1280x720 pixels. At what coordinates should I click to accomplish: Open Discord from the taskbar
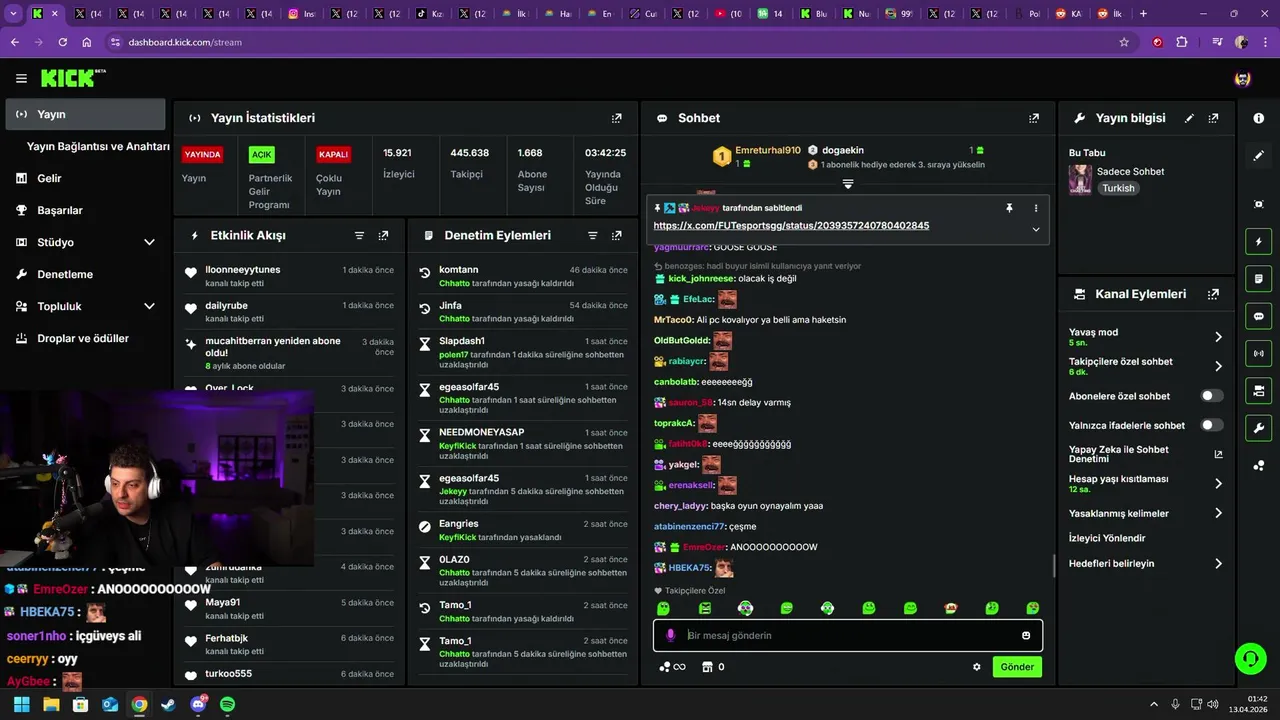198,705
